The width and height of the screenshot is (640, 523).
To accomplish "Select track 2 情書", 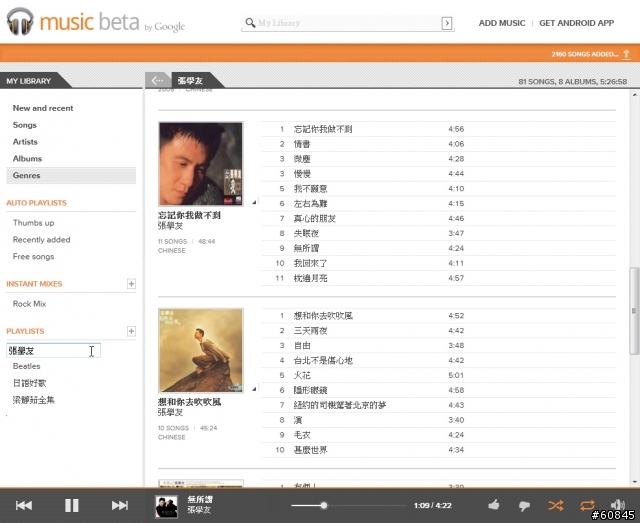I will [438, 144].
